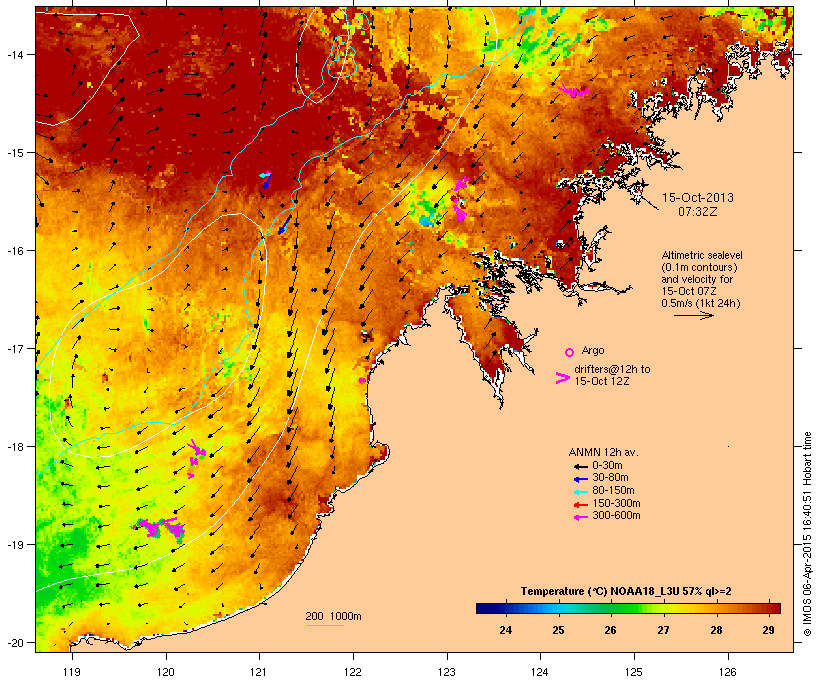
Task: Click the 124 longitude axis label
Action: (540, 672)
